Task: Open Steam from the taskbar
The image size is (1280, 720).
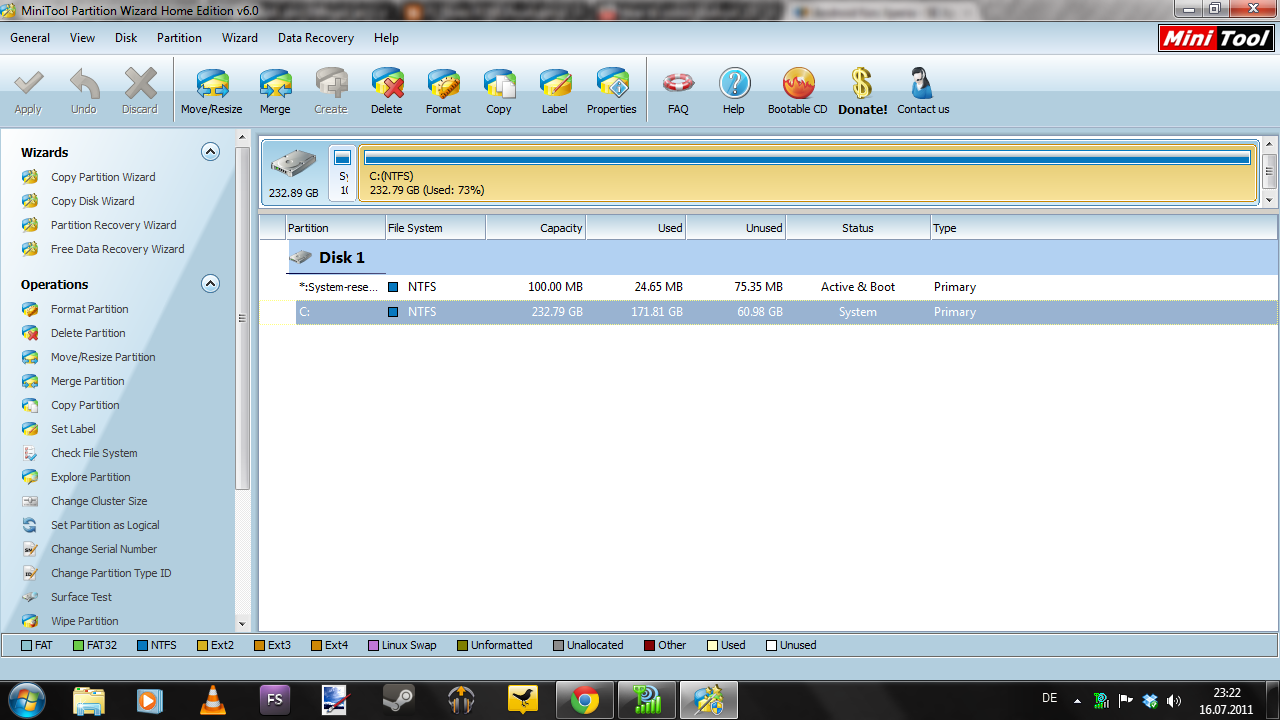Action: point(399,700)
